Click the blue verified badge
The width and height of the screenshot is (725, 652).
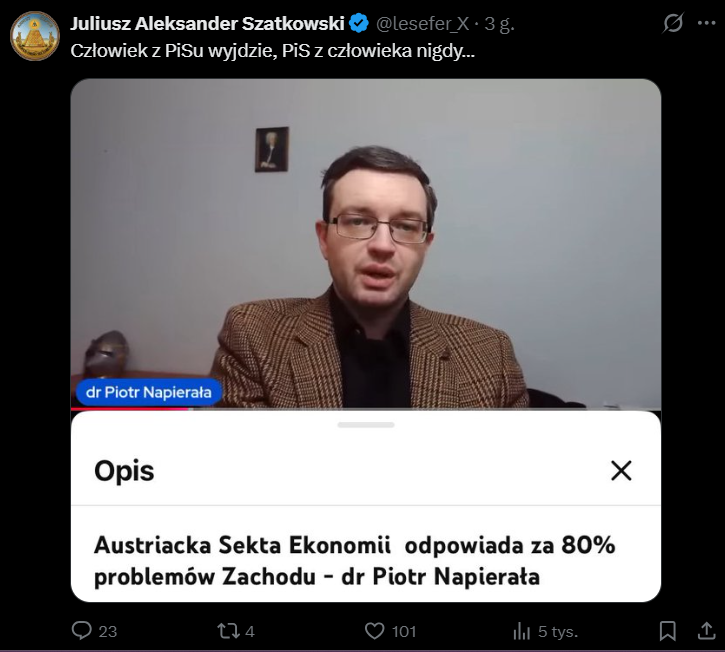[359, 23]
